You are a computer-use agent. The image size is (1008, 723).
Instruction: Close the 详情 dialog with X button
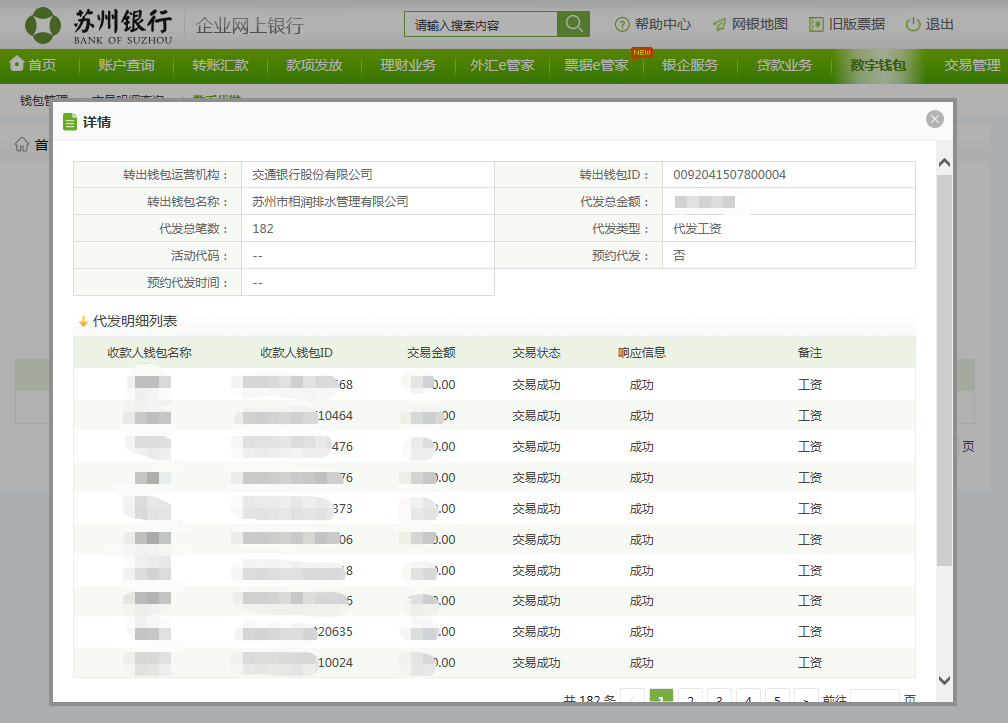pos(935,119)
